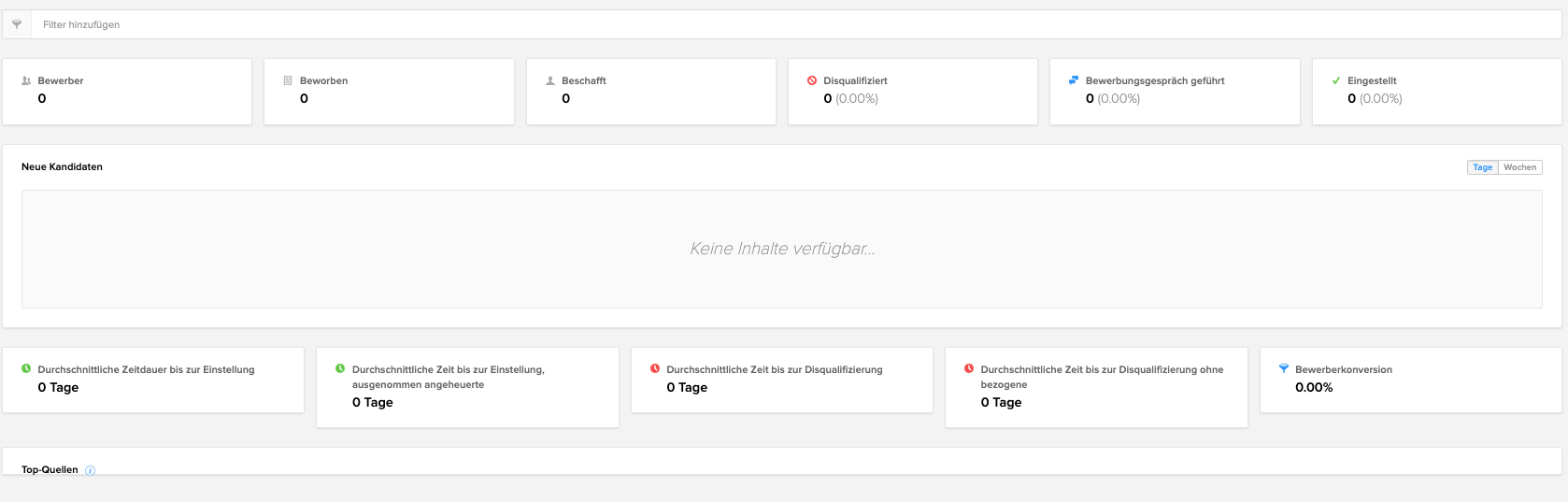Click the '0 Tage' value under Zeit bis zur Disqualifizierung
The height and width of the screenshot is (502, 1568).
point(687,388)
